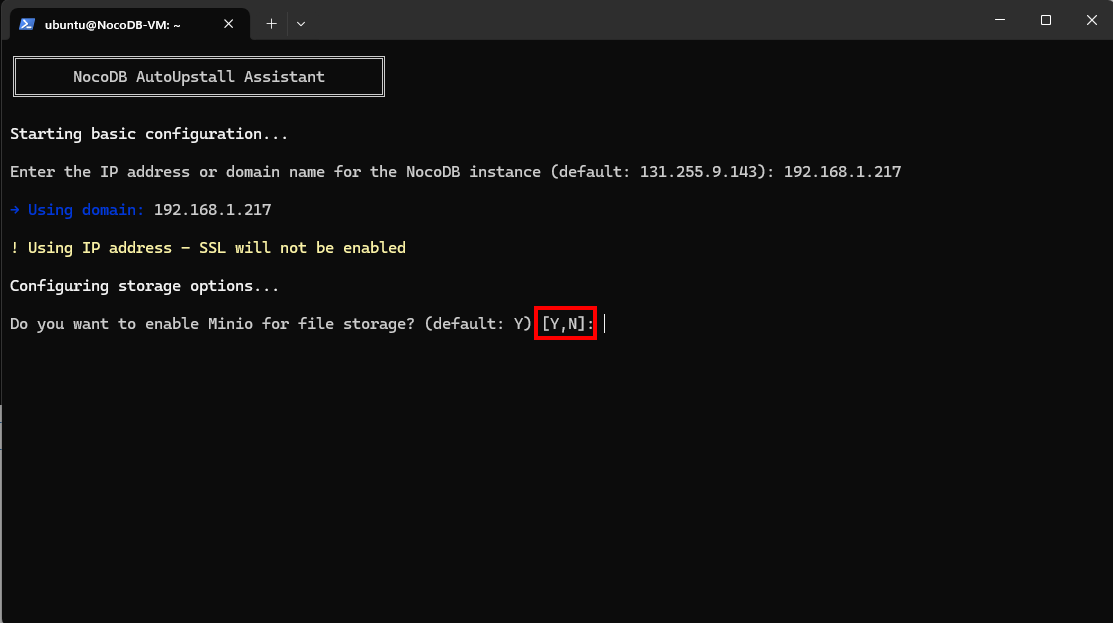Image resolution: width=1113 pixels, height=623 pixels.
Task: Close the ubuntu@NocoDB-VM tab
Action: pos(229,24)
